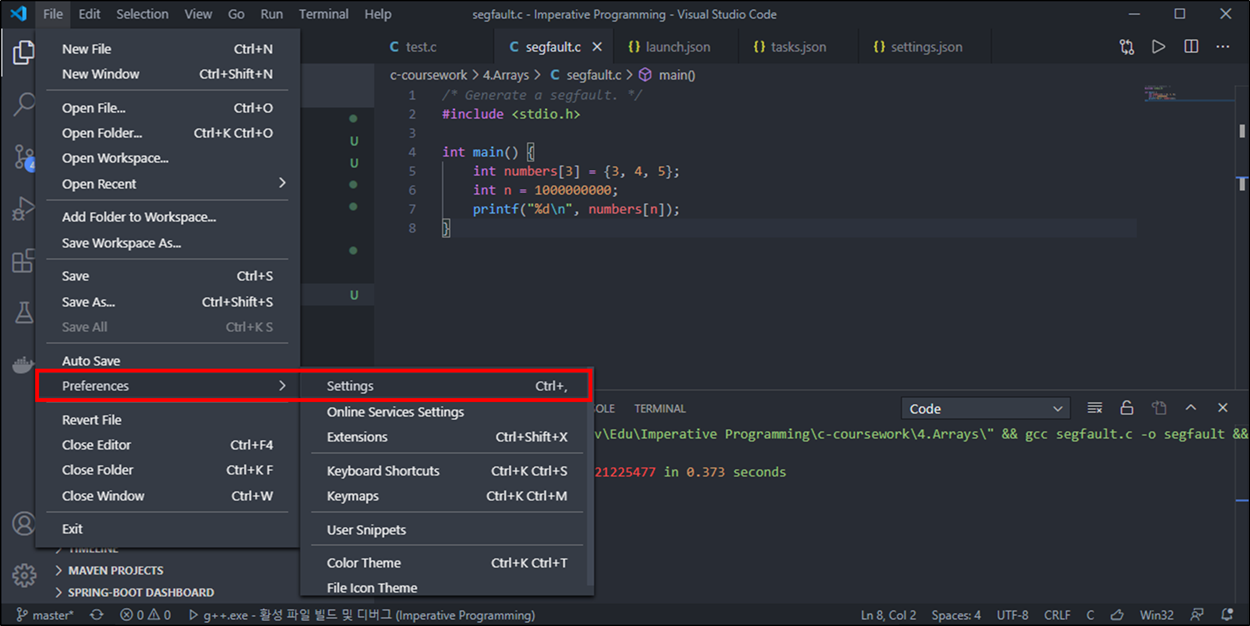1250x626 pixels.
Task: Choose Open Folder... menu item
Action: click(167, 133)
